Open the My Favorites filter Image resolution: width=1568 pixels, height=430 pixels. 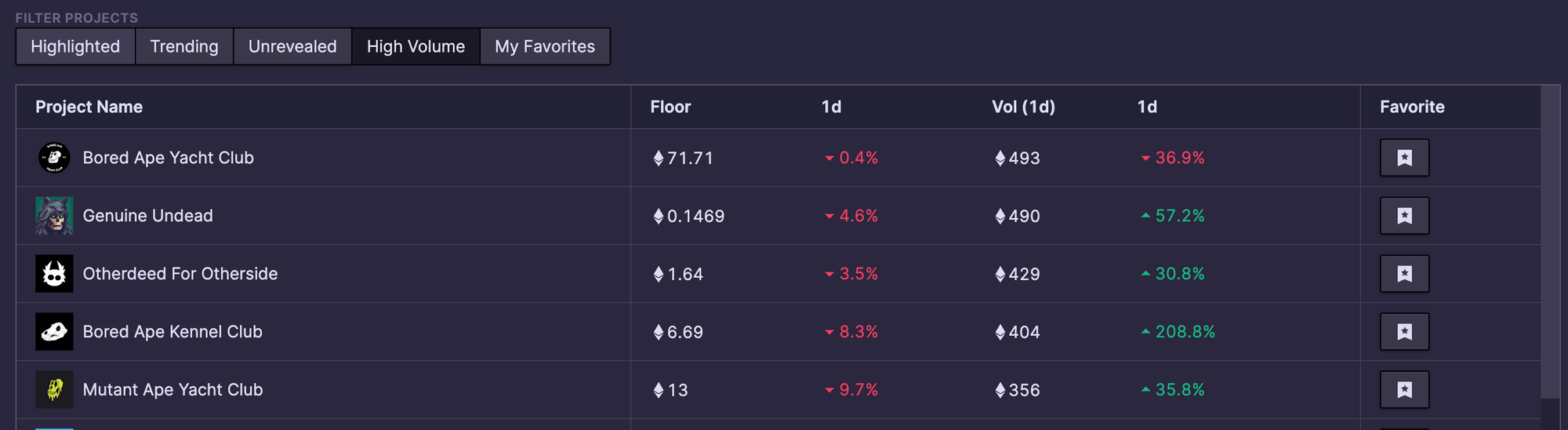(x=545, y=46)
